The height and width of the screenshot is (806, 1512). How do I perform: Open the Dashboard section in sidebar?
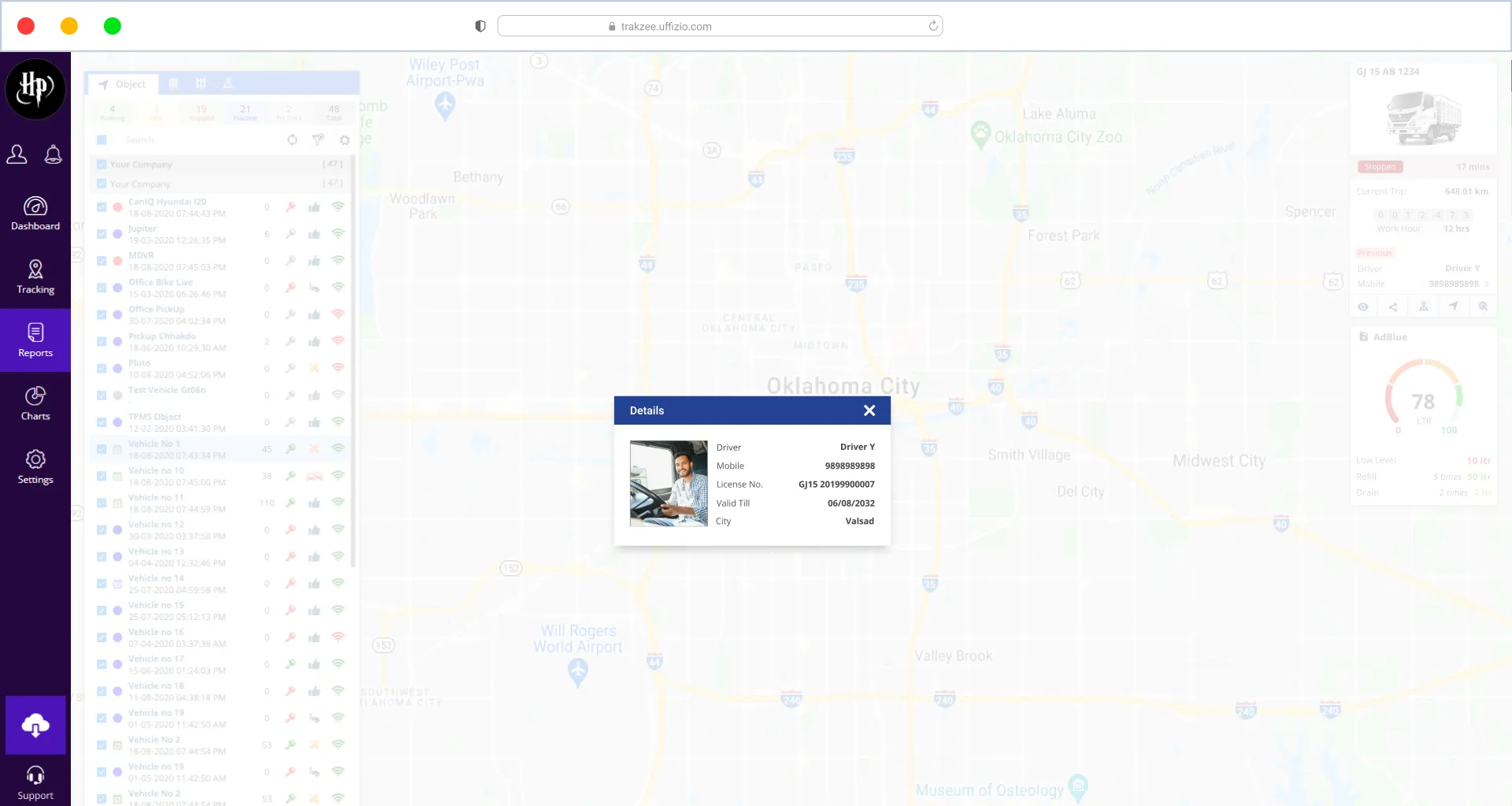pyautogui.click(x=35, y=214)
